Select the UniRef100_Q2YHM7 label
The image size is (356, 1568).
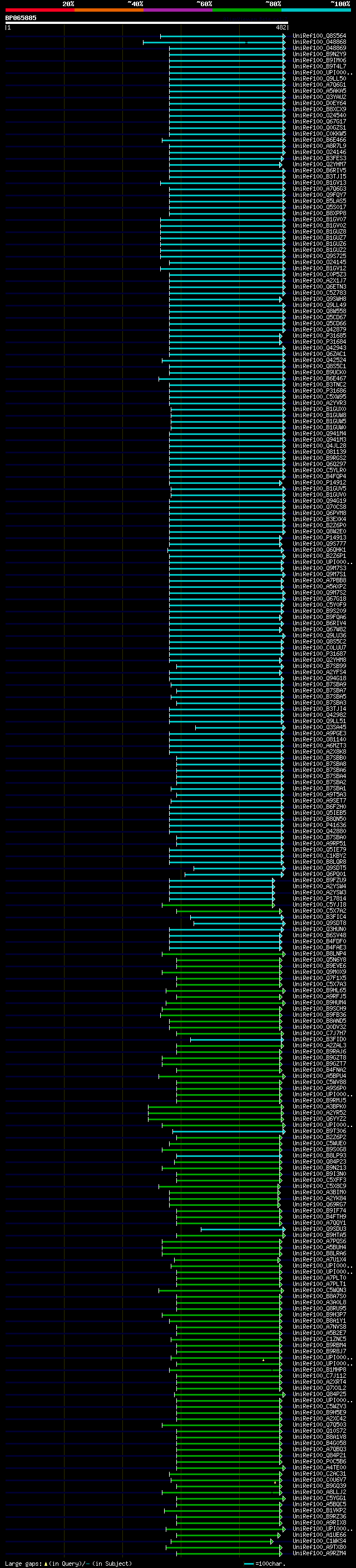[319, 164]
